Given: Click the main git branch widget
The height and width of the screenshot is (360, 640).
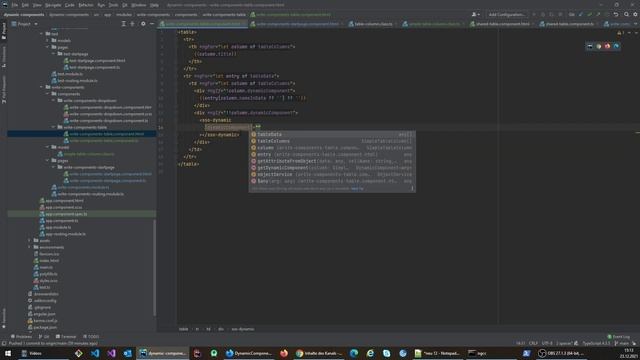Looking at the screenshot, I should click(x=622, y=344).
